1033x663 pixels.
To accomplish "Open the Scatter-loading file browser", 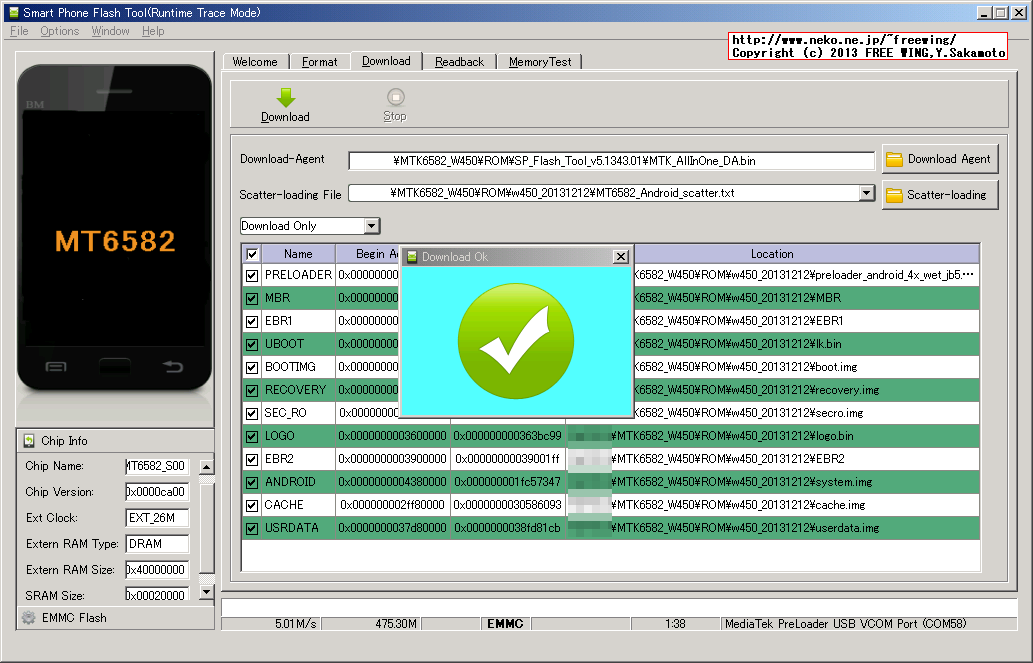I will (939, 194).
